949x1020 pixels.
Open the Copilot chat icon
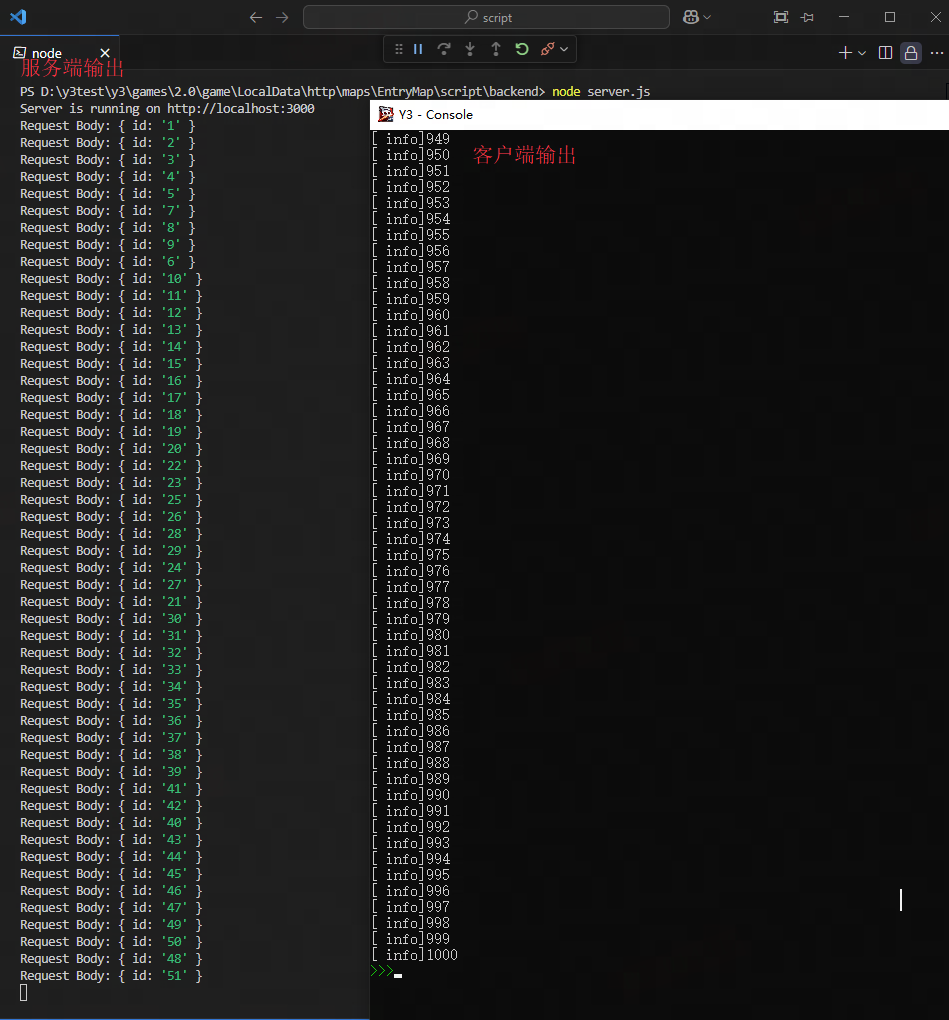690,17
